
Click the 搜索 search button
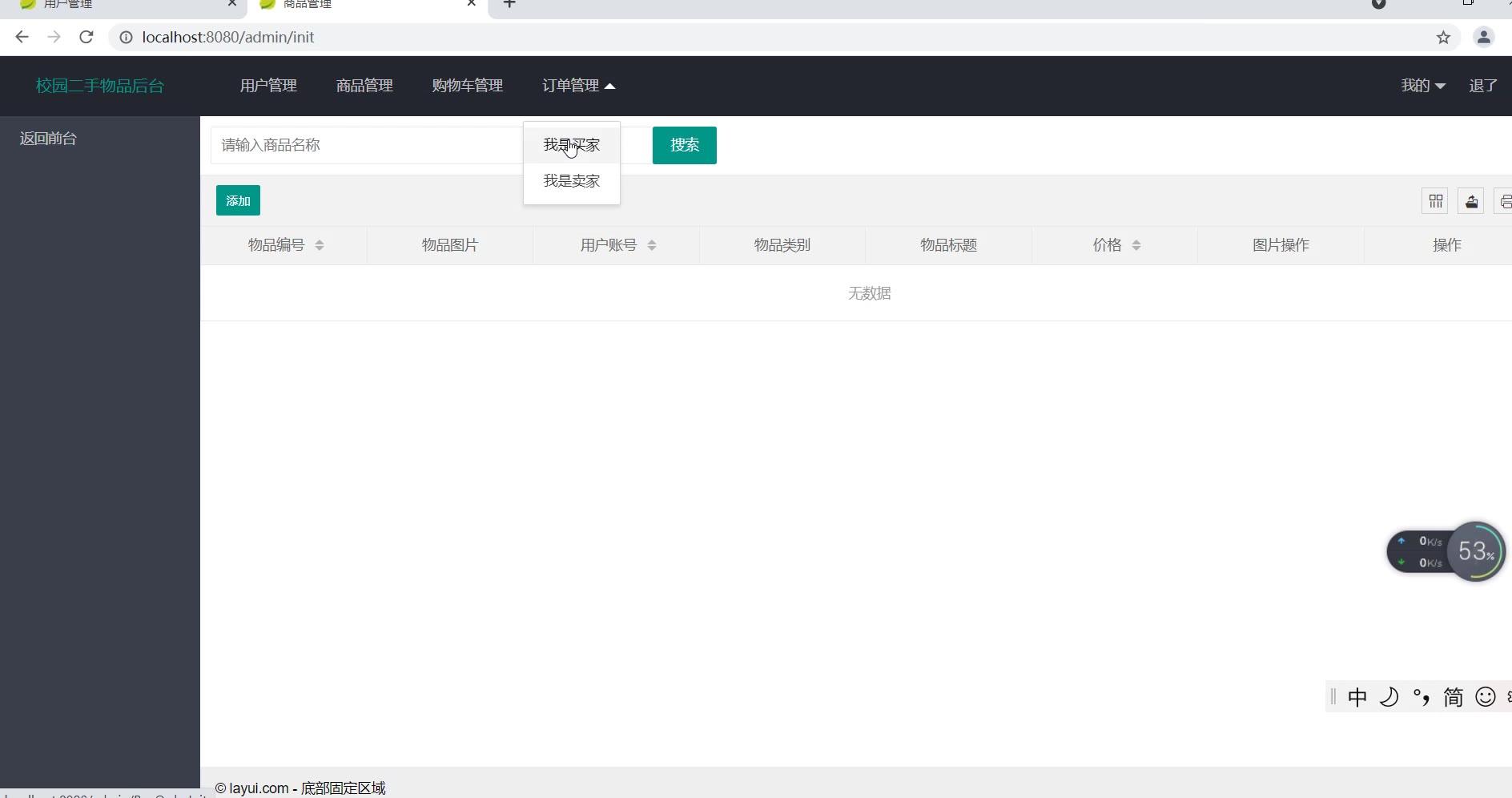[x=685, y=145]
